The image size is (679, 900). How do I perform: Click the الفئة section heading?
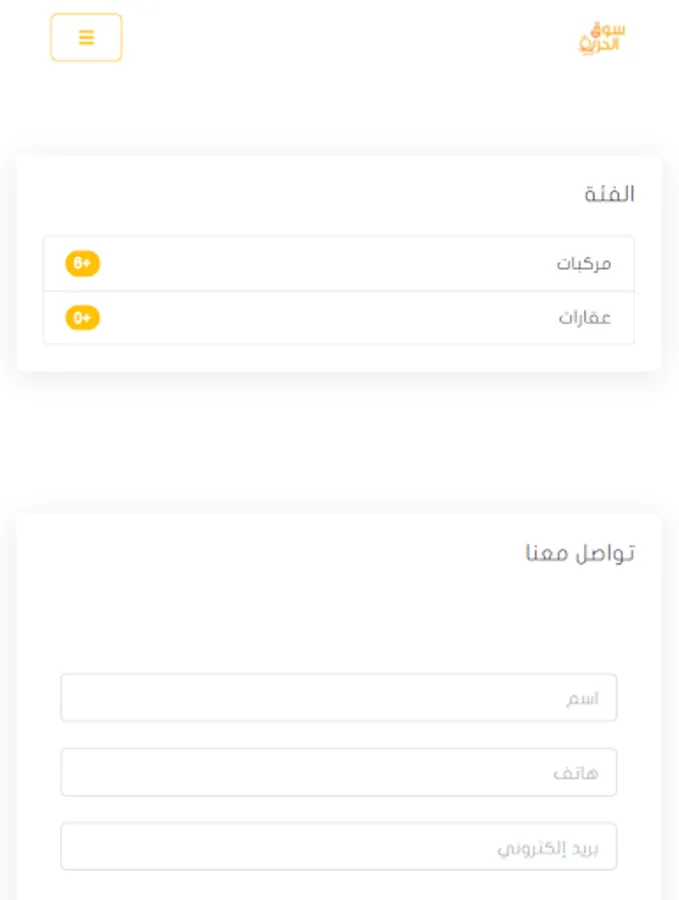click(x=609, y=194)
